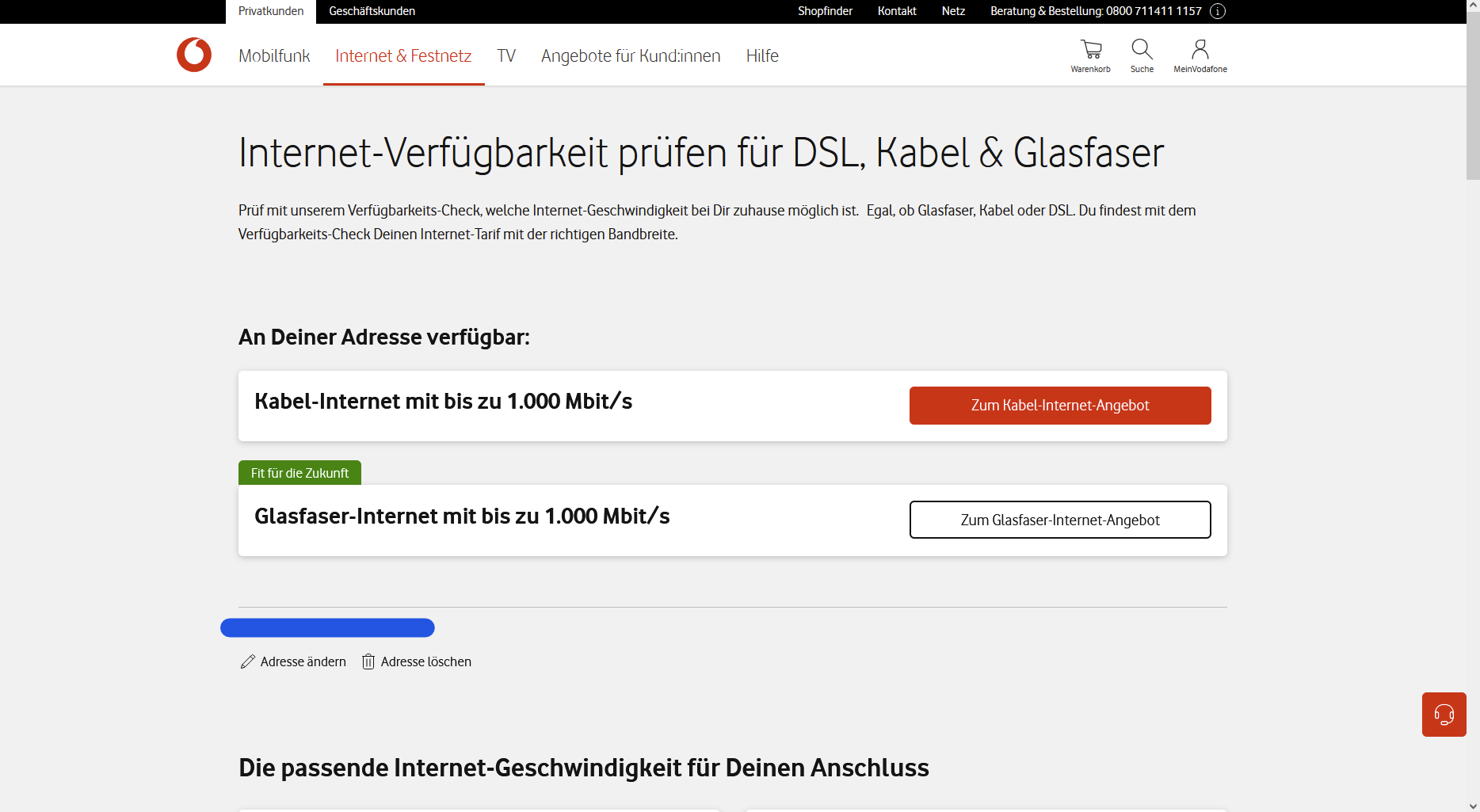This screenshot has height=812, width=1480.
Task: Open the Internet & Festnetz menu
Action: (403, 55)
